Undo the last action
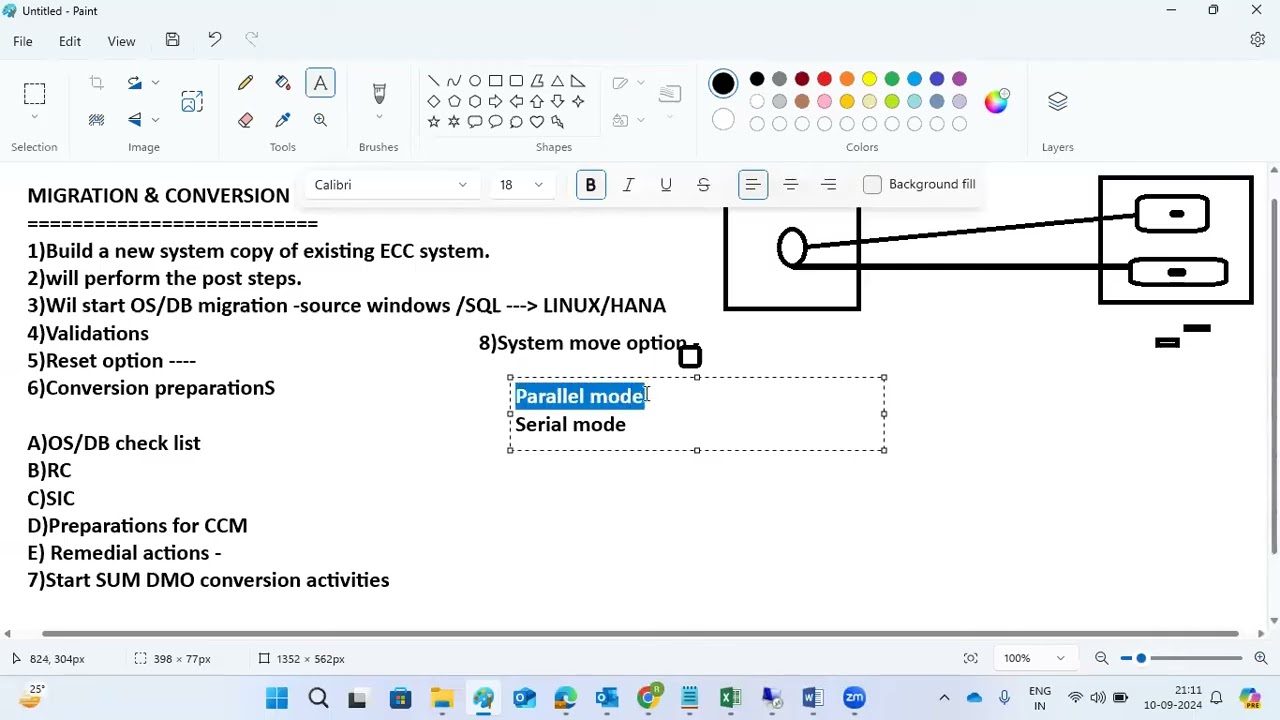This screenshot has height=720, width=1280. click(214, 41)
